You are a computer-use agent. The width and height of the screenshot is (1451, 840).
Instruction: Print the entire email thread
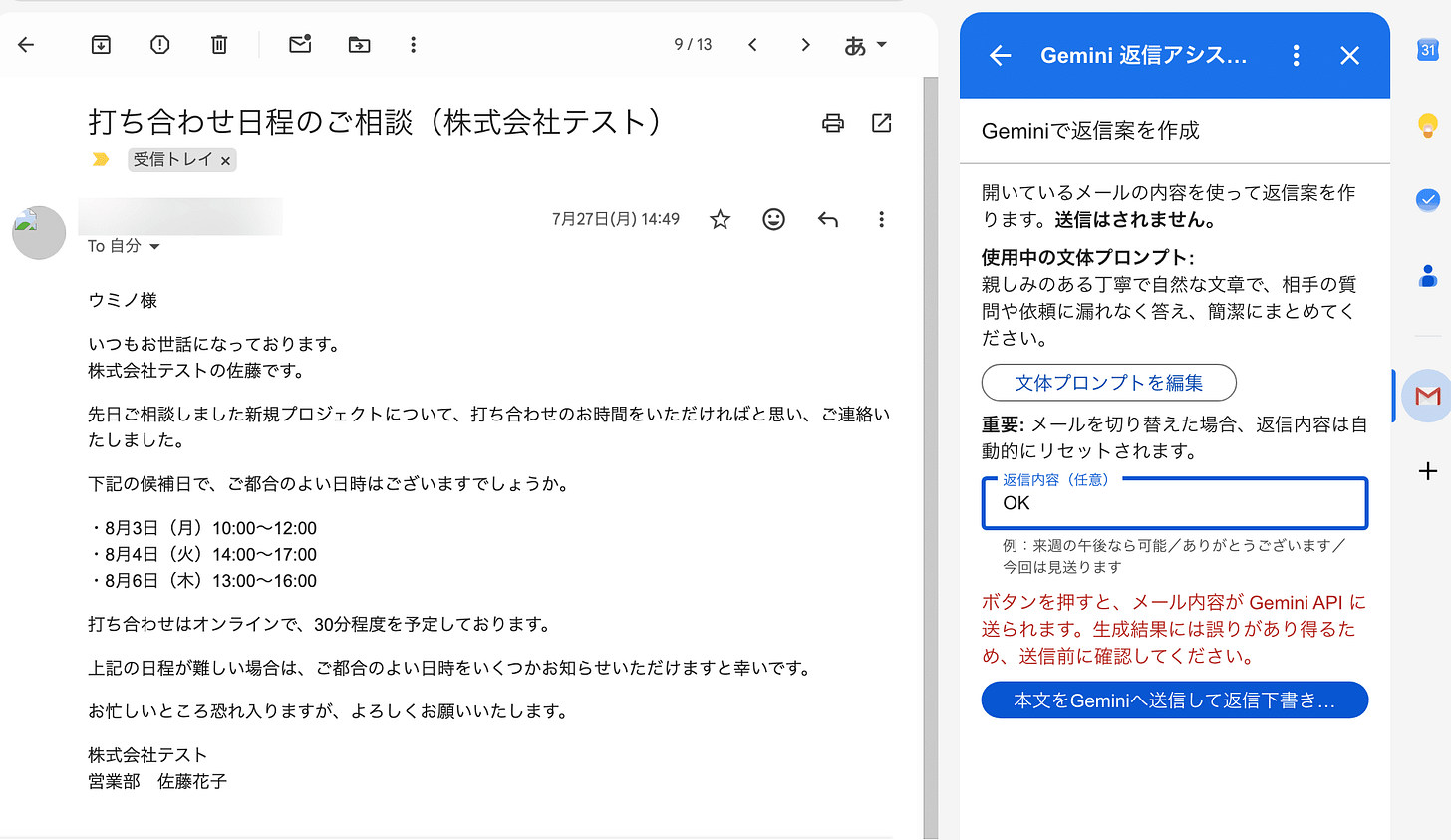(x=833, y=123)
